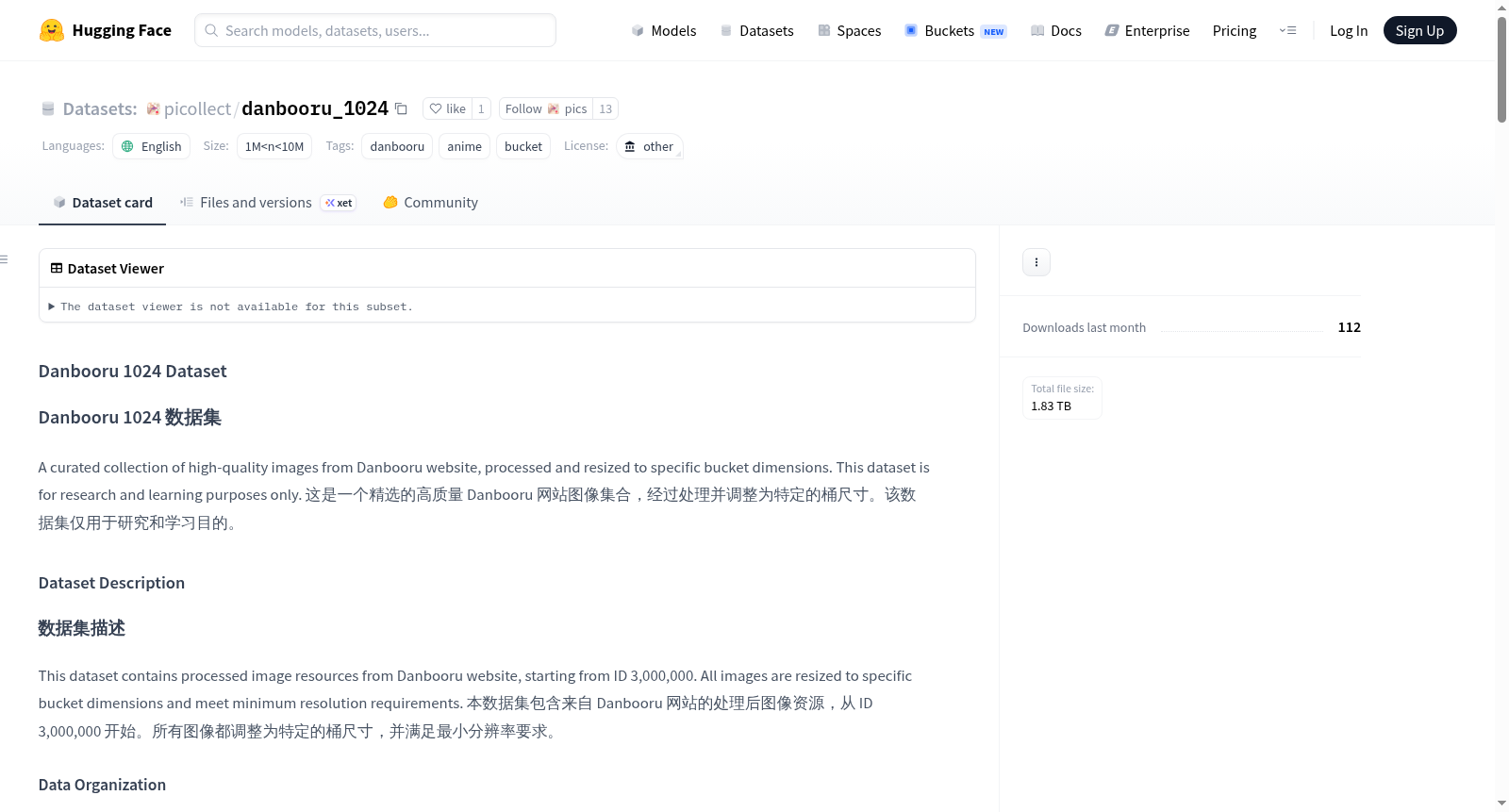Open the table of contents sidebar toggle
1509x812 pixels.
(5, 259)
